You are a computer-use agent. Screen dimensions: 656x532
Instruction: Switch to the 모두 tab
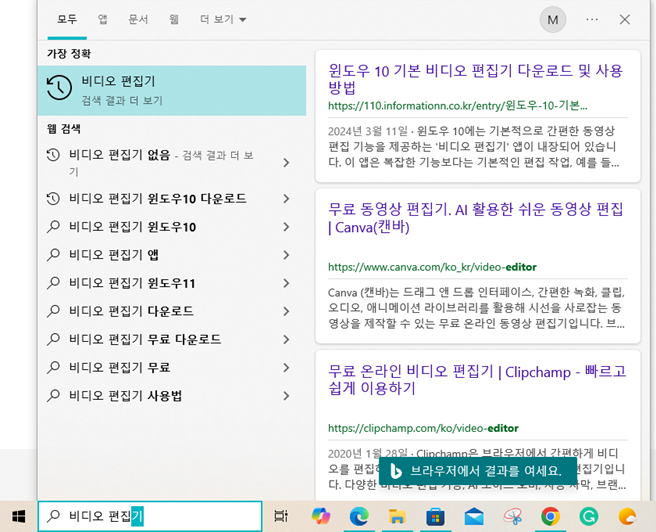click(x=67, y=19)
